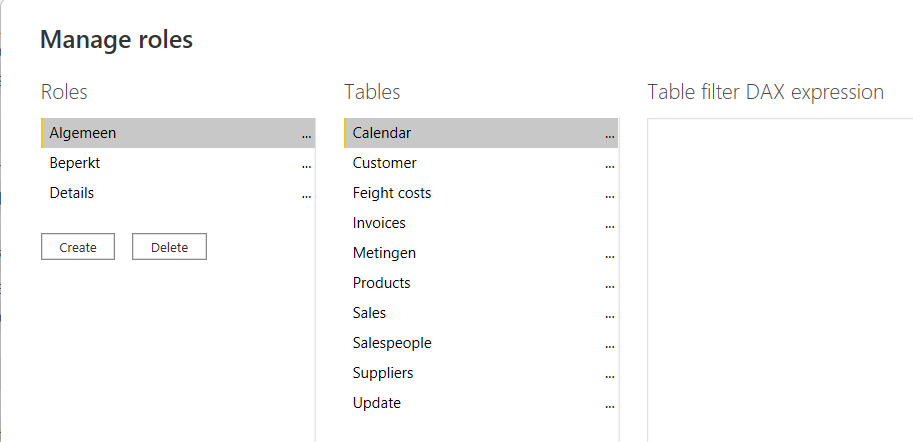Screen dimensions: 913x442
Task: Expand options menu for Products table
Action: [610, 285]
